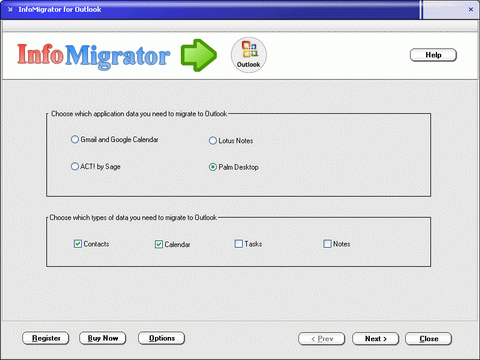Click the title bar system menu icon

pos(10,9)
